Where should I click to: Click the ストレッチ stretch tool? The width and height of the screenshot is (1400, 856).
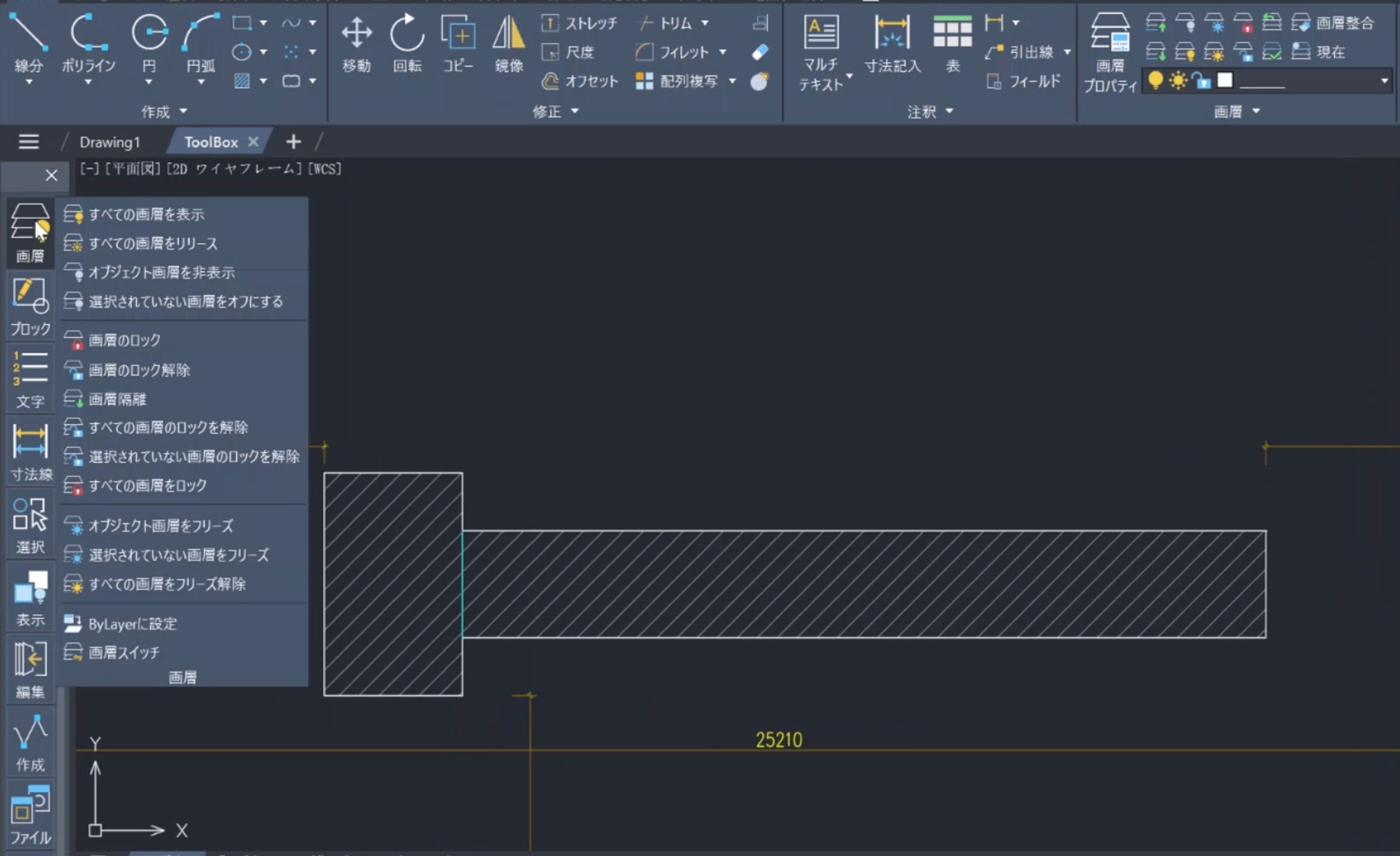click(x=579, y=23)
